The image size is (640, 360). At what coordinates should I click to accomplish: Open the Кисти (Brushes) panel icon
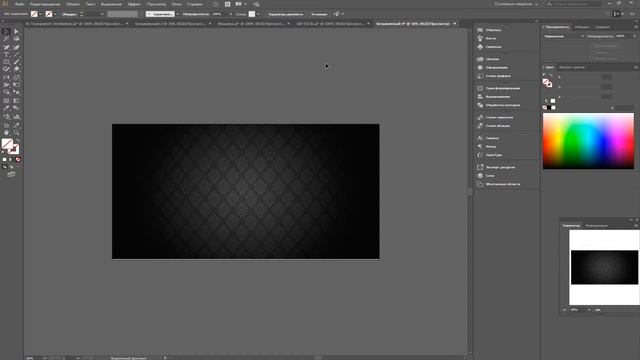click(x=480, y=38)
